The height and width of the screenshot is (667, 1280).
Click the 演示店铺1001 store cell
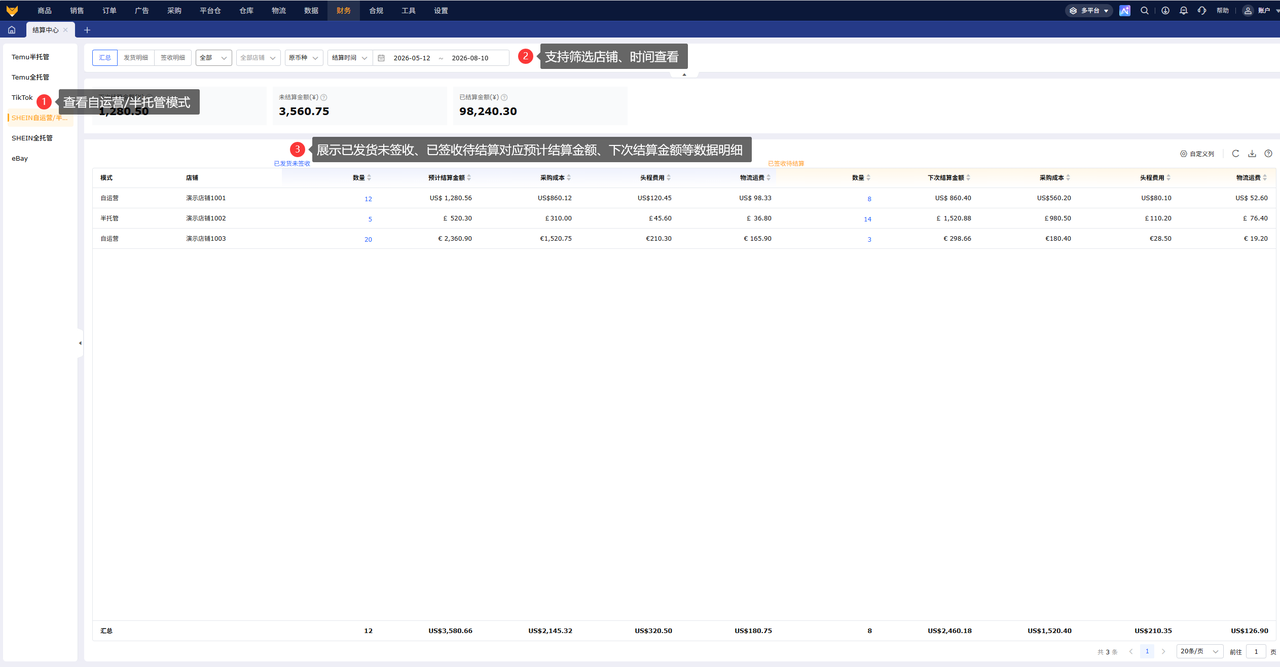pos(206,198)
